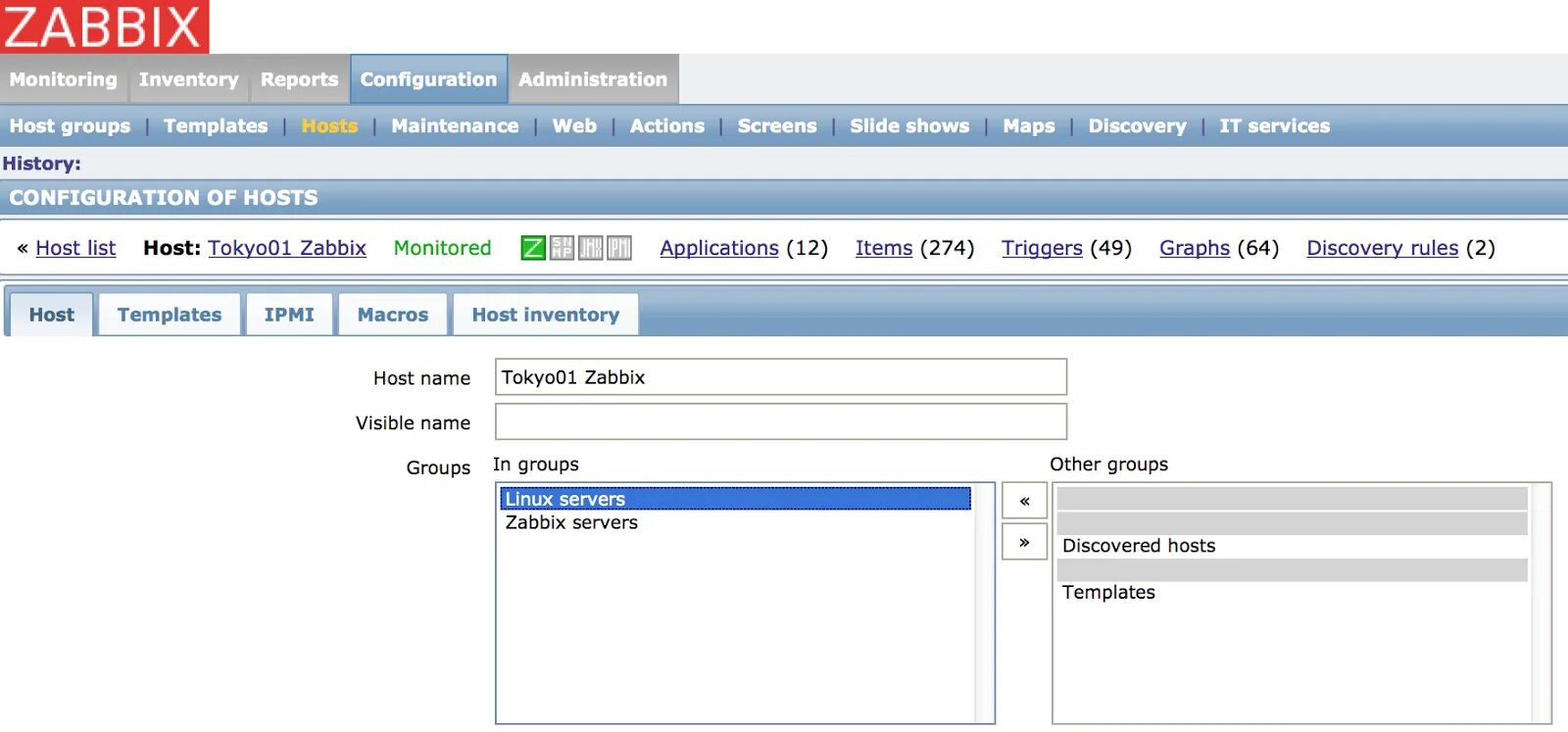Open Discovery rules (2) link
This screenshot has height=732, width=1568.
pyautogui.click(x=1383, y=248)
